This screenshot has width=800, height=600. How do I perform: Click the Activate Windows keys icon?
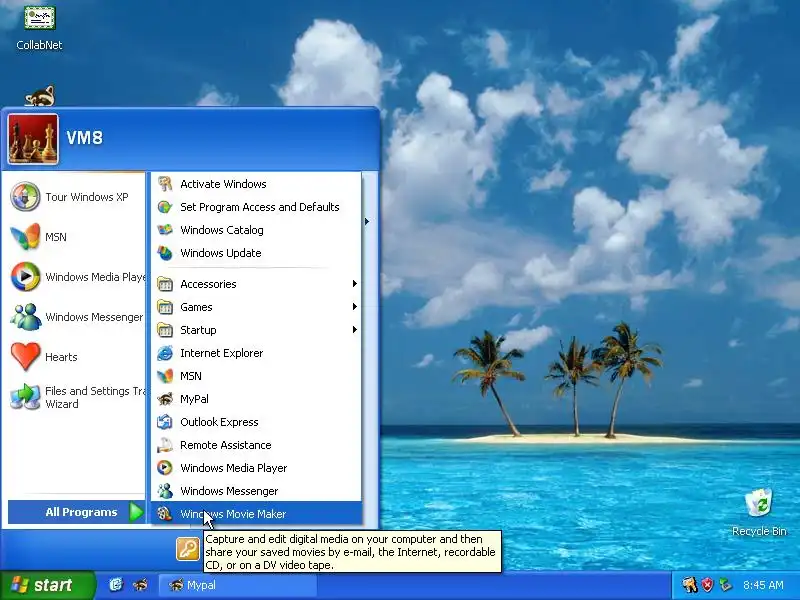165,184
